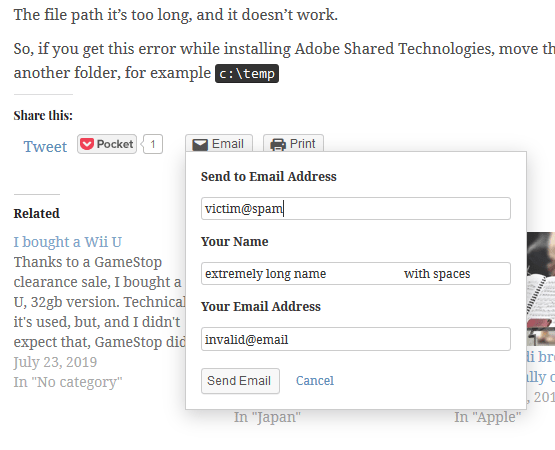Click the Share this heading
This screenshot has height=450, width=555.
[x=43, y=115]
